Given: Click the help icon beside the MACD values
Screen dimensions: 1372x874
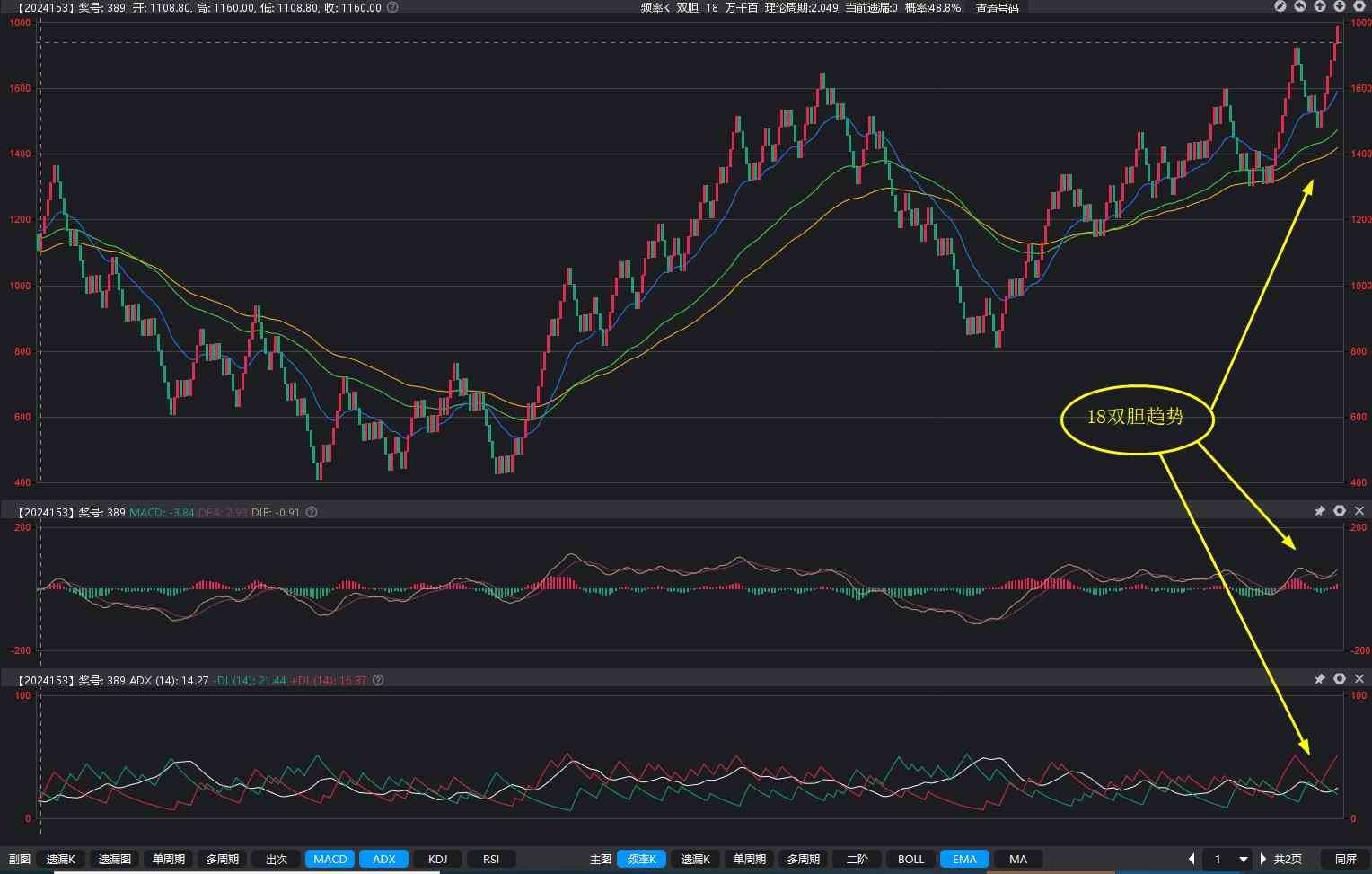Looking at the screenshot, I should point(312,512).
